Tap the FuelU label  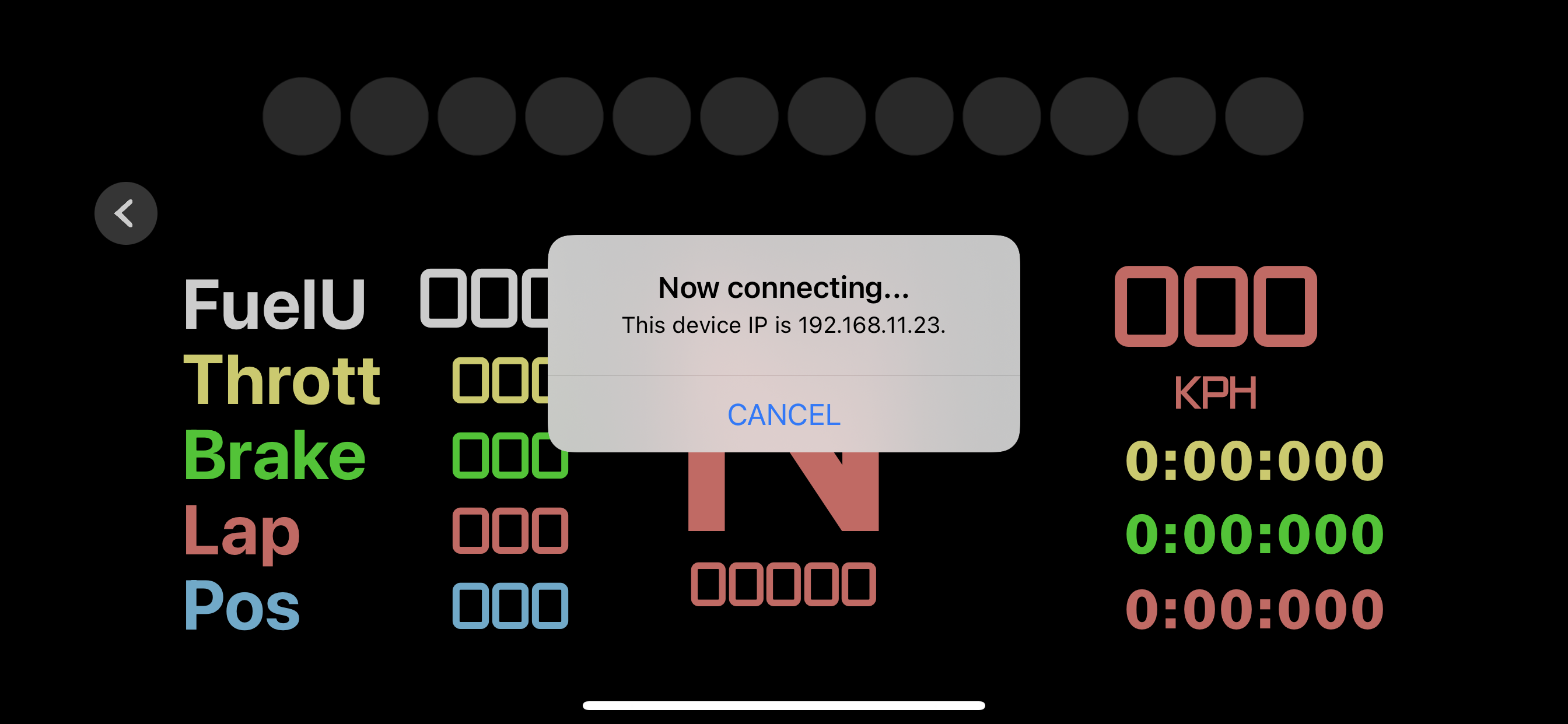click(x=275, y=304)
